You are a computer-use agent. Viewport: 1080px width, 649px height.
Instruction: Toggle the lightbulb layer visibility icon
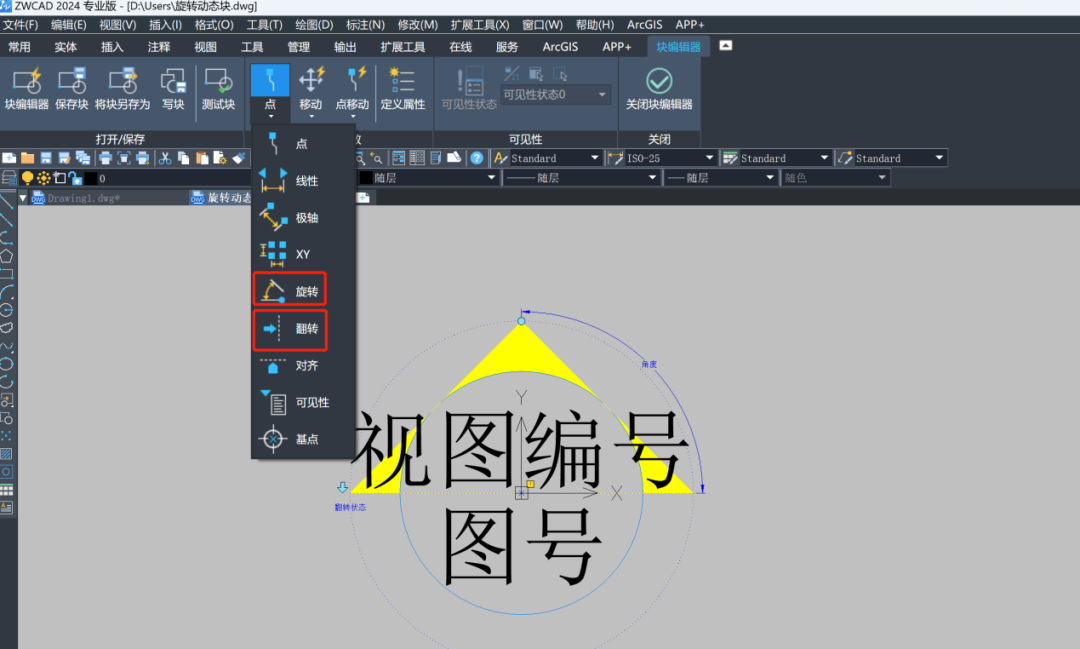tap(28, 177)
